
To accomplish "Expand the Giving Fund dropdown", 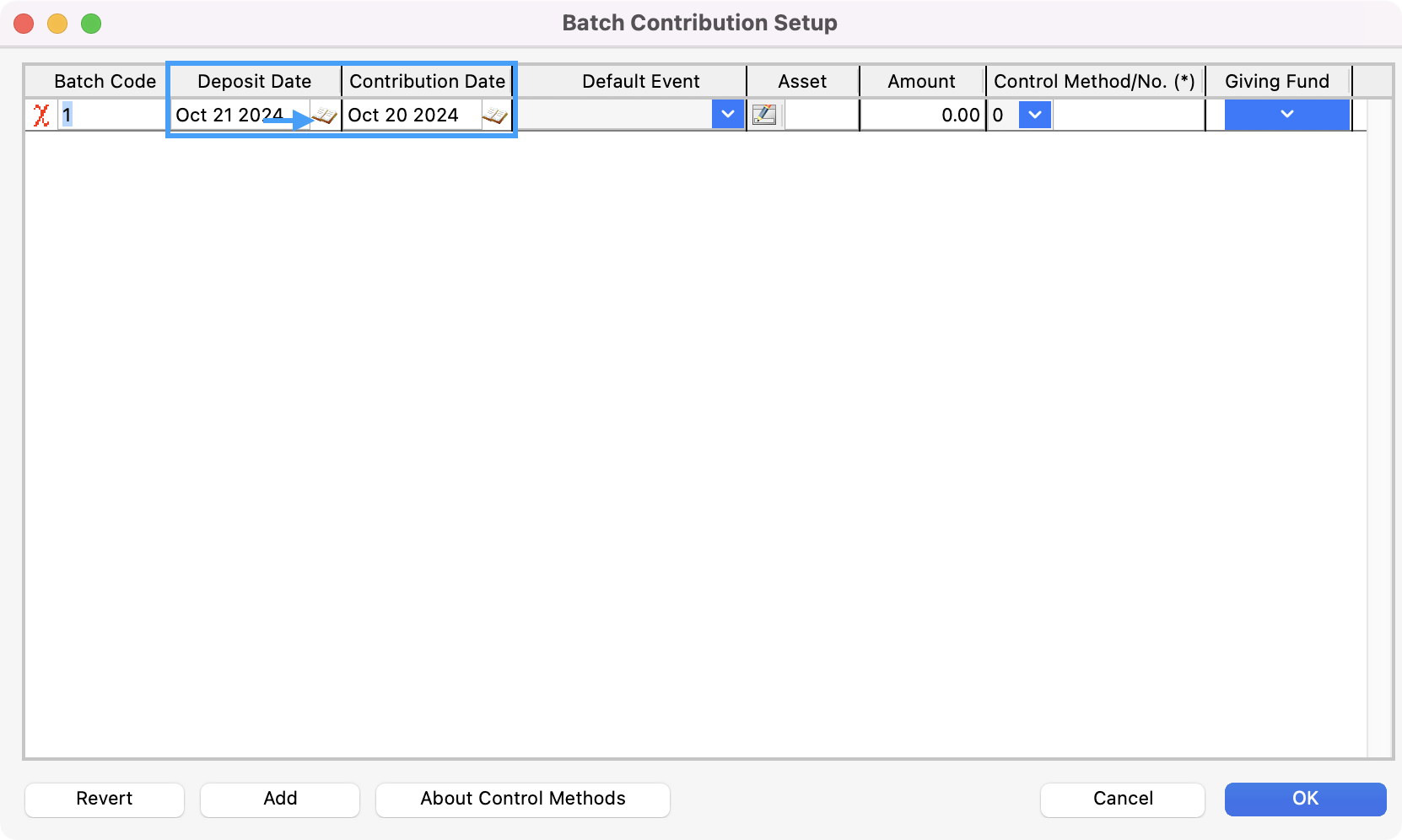I will click(1286, 115).
